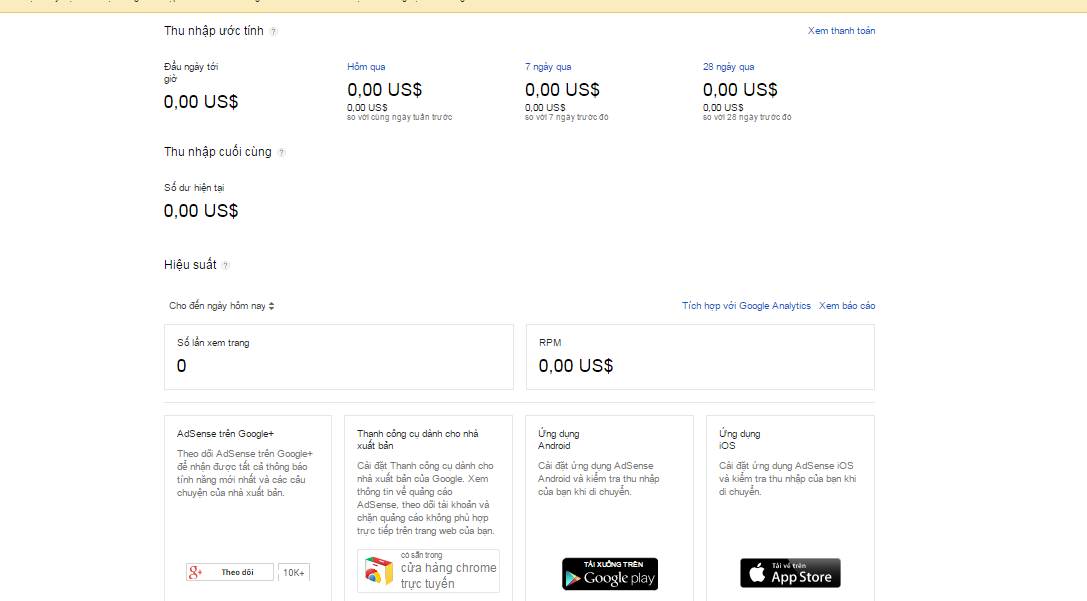Expand the Cho đến ngày hôm nay dropdown
The image size is (1087, 601).
tap(222, 306)
